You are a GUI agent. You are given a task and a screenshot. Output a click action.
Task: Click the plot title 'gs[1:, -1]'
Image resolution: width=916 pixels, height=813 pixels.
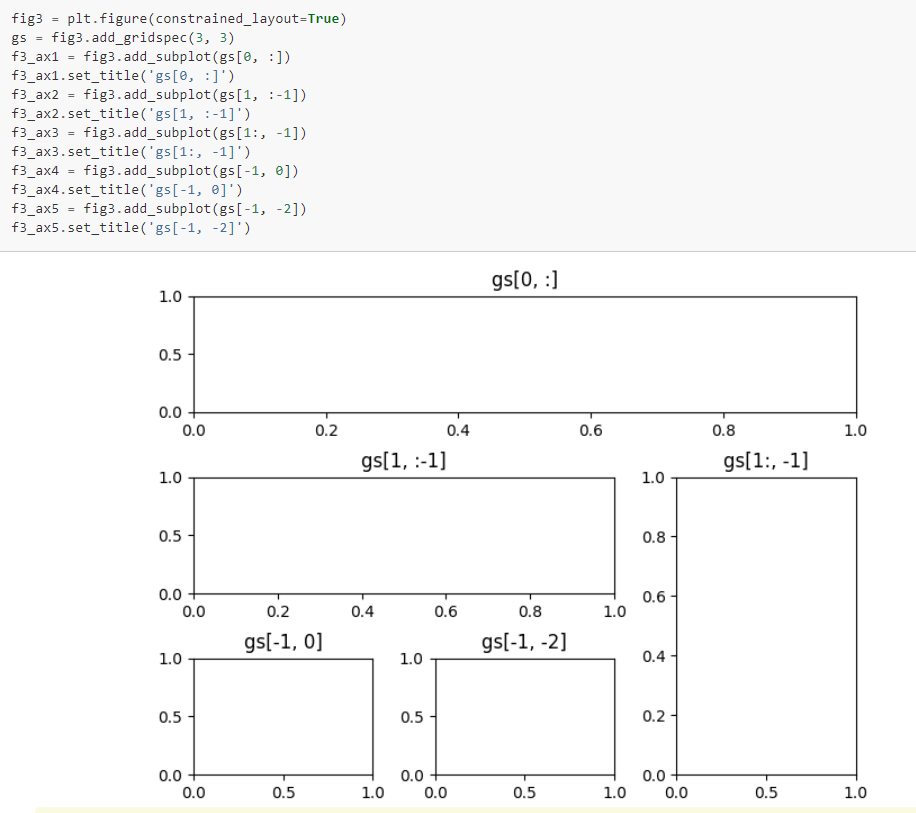point(766,461)
